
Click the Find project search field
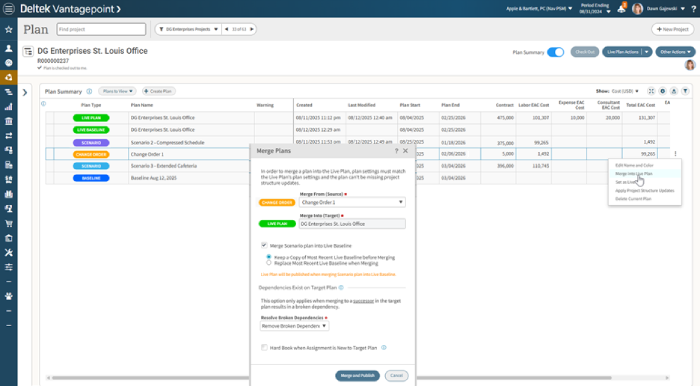(x=101, y=29)
